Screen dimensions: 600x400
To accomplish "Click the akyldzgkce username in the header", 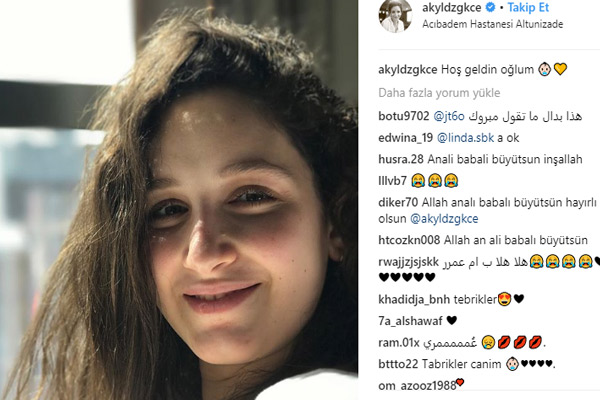I will (x=452, y=8).
